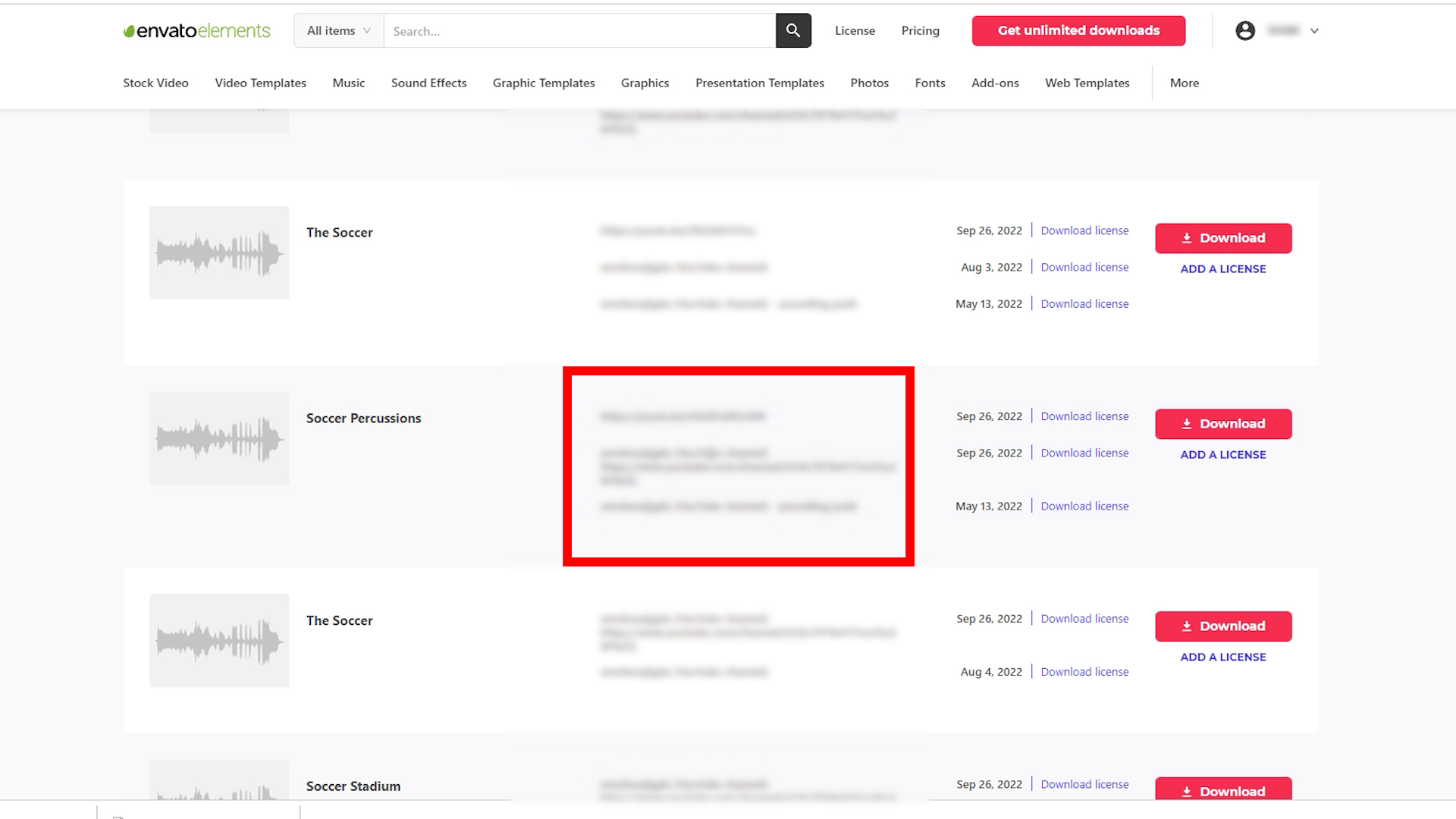Open the License page link

(855, 30)
